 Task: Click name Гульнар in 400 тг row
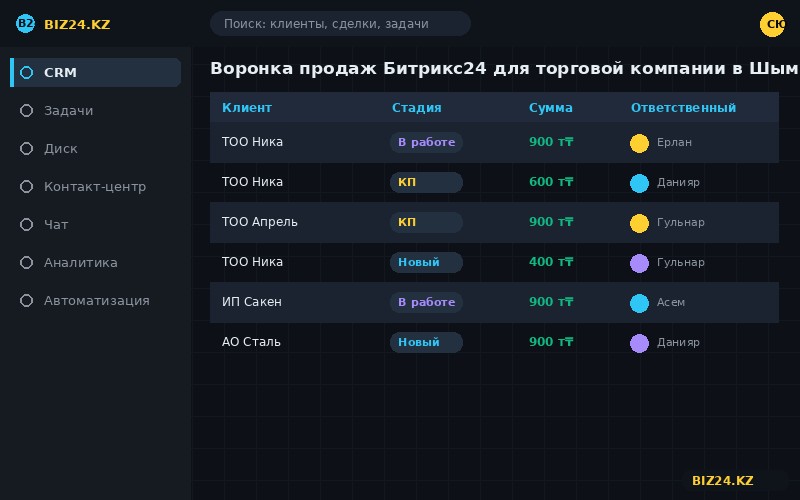[x=681, y=263]
